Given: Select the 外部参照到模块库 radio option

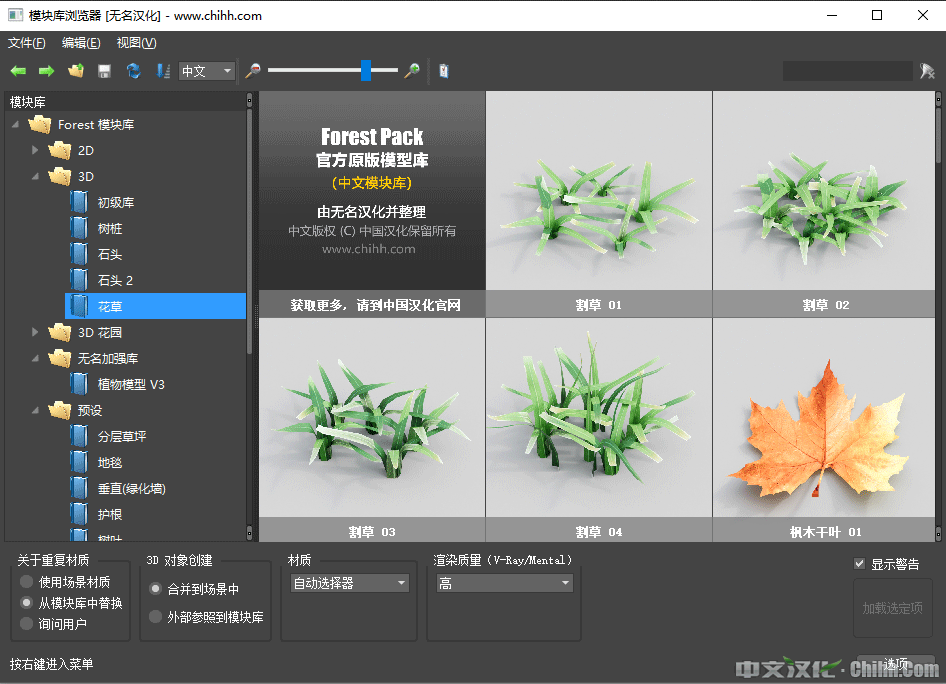Looking at the screenshot, I should point(155,617).
